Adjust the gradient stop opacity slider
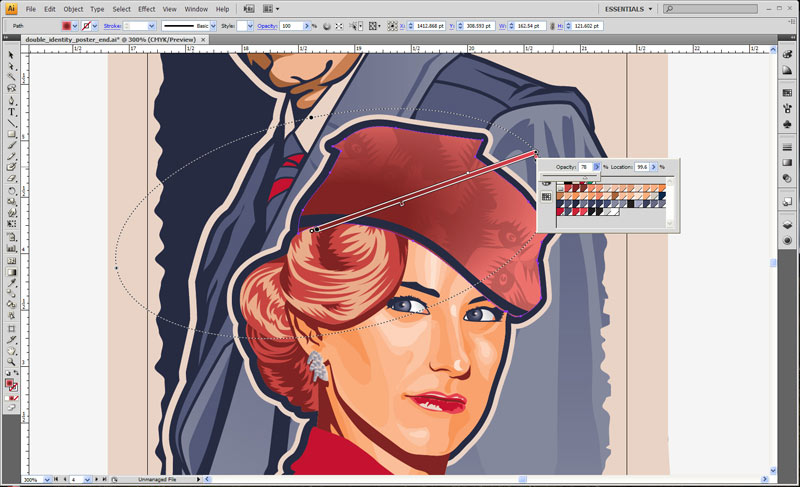The image size is (800, 487). click(x=585, y=177)
